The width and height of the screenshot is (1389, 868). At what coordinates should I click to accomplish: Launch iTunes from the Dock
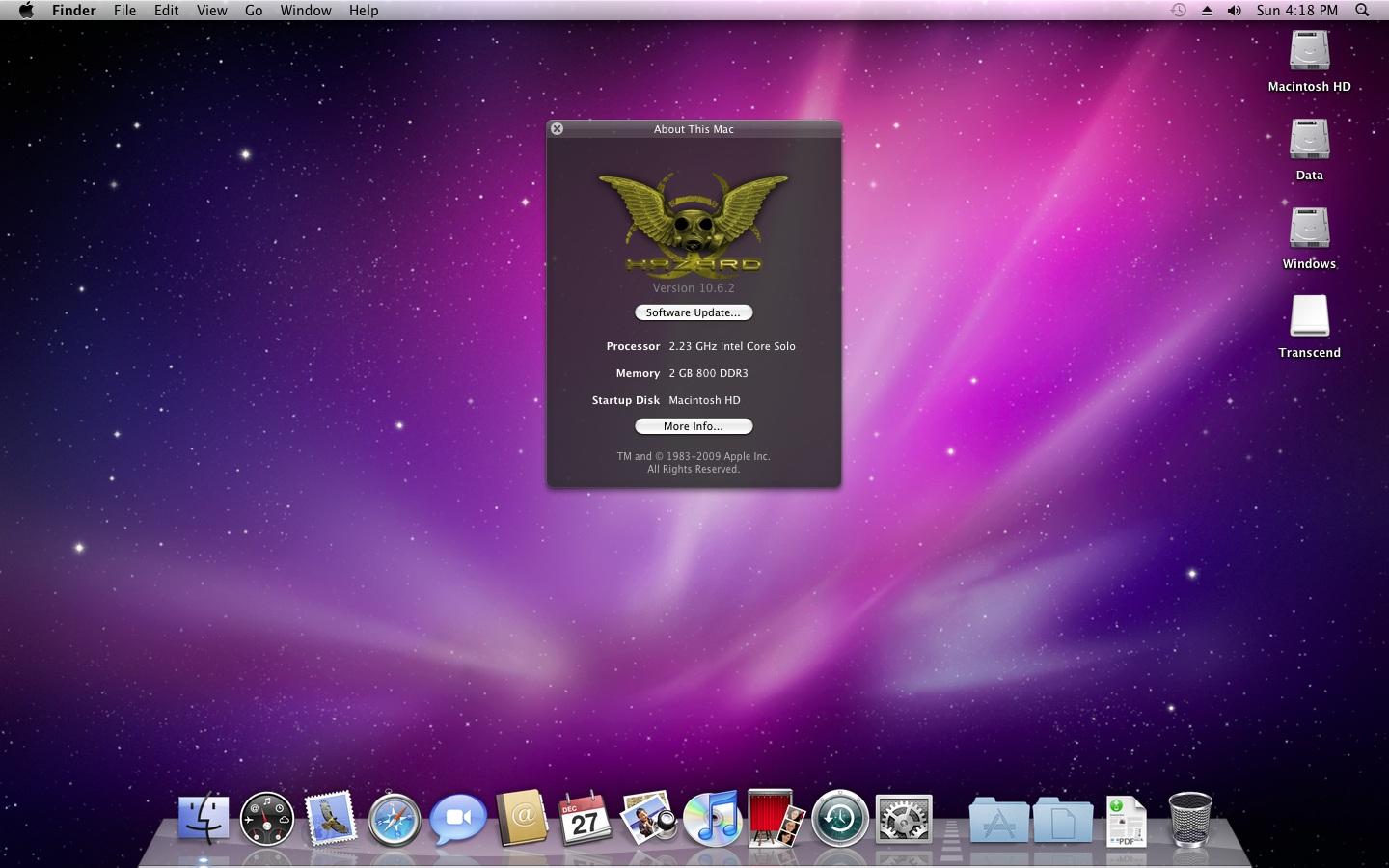(712, 819)
